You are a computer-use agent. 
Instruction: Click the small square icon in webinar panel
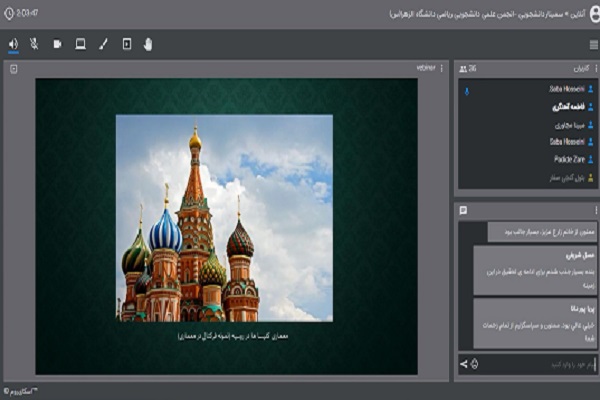point(14,69)
